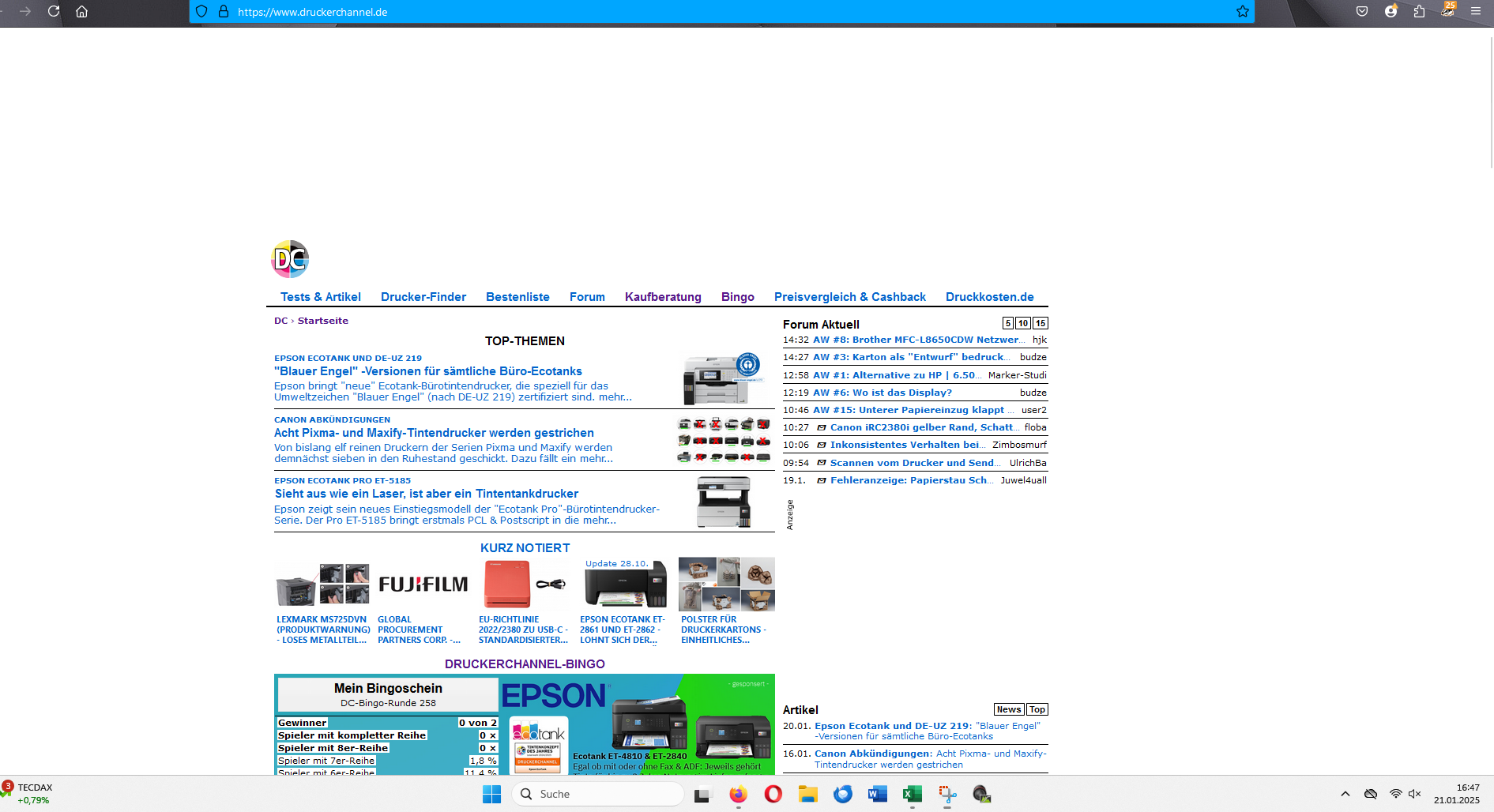The width and height of the screenshot is (1494, 812).
Task: Open the last pinned taskbar app icon
Action: pyautogui.click(x=982, y=794)
